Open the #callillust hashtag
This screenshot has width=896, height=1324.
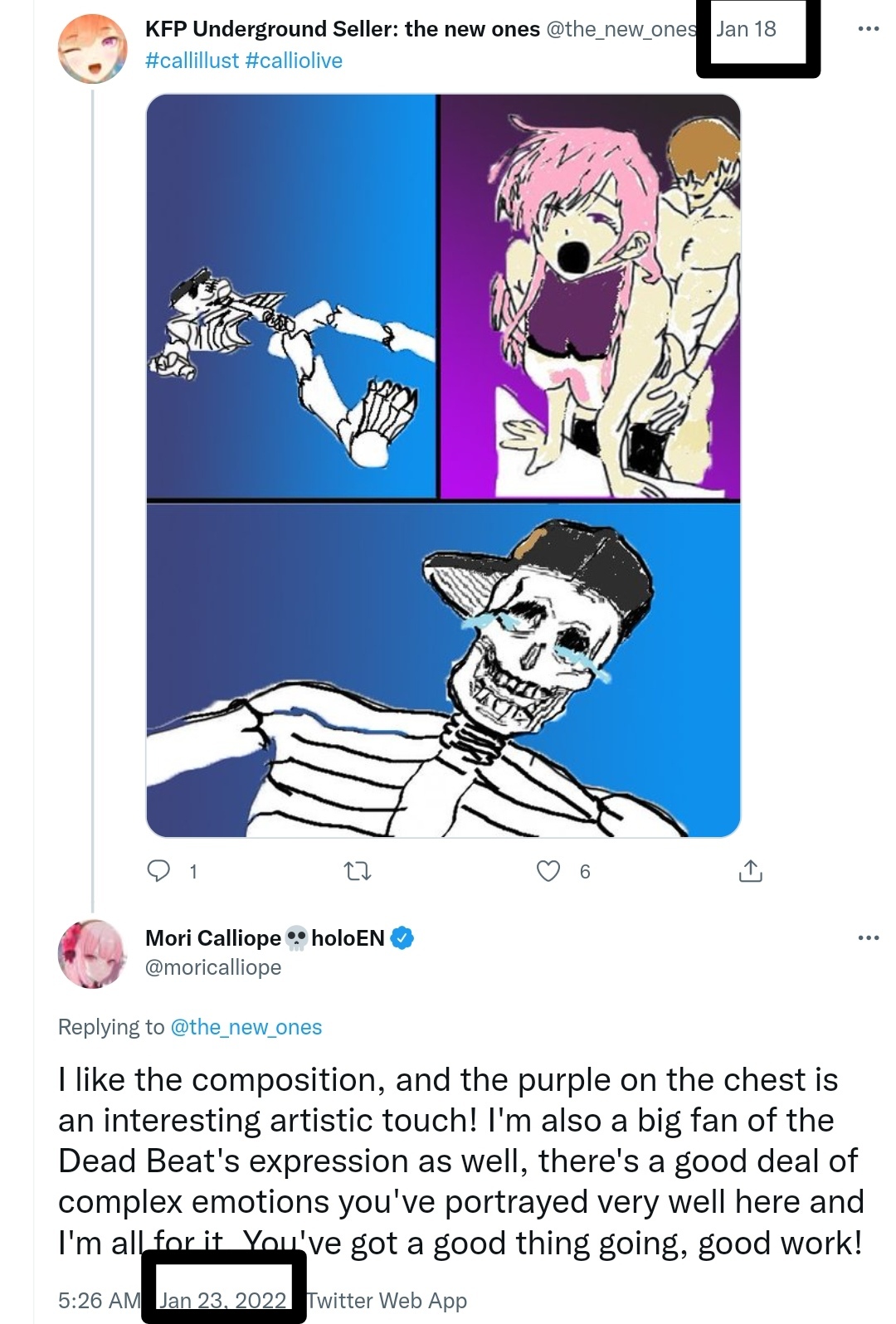pos(192,61)
